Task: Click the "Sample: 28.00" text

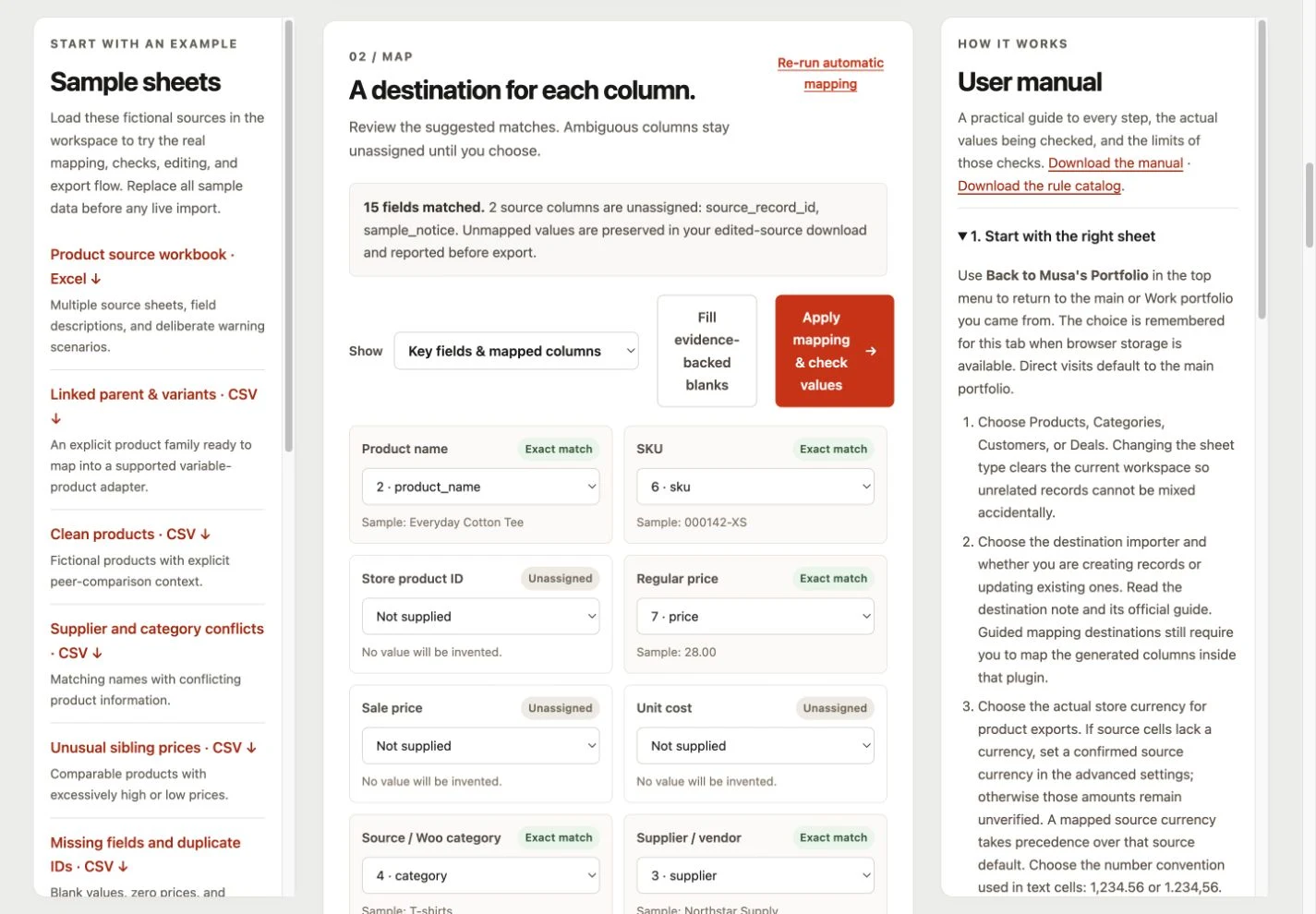Action: click(x=676, y=652)
